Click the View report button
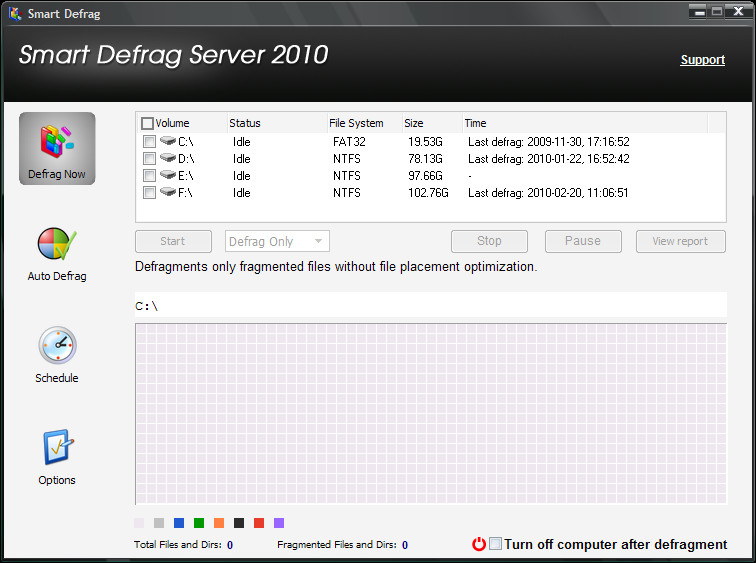Screen dimensions: 756x563 pos(680,241)
